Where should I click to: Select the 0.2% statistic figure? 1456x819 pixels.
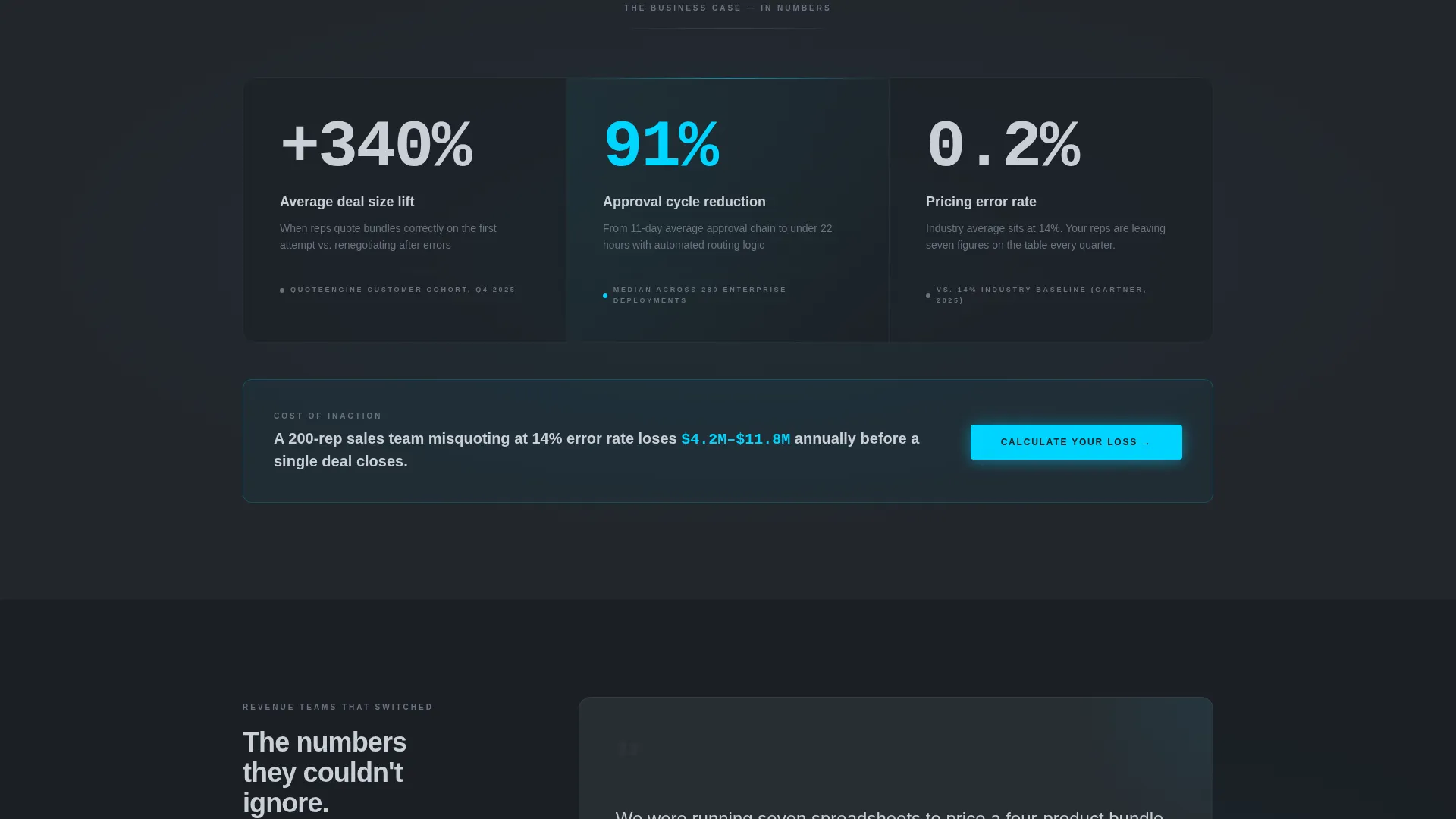pos(1003,145)
